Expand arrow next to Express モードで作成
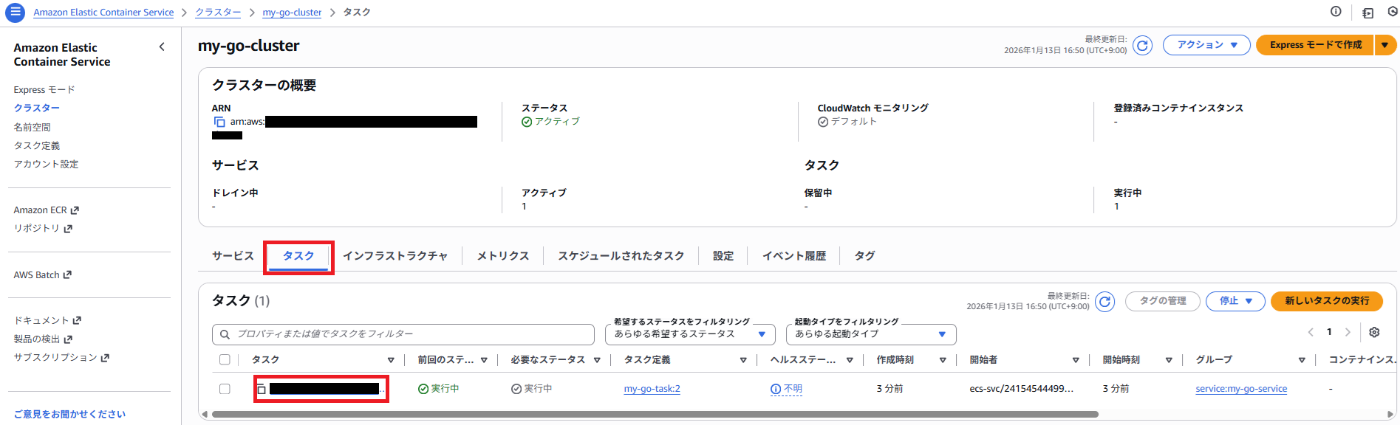 1385,45
